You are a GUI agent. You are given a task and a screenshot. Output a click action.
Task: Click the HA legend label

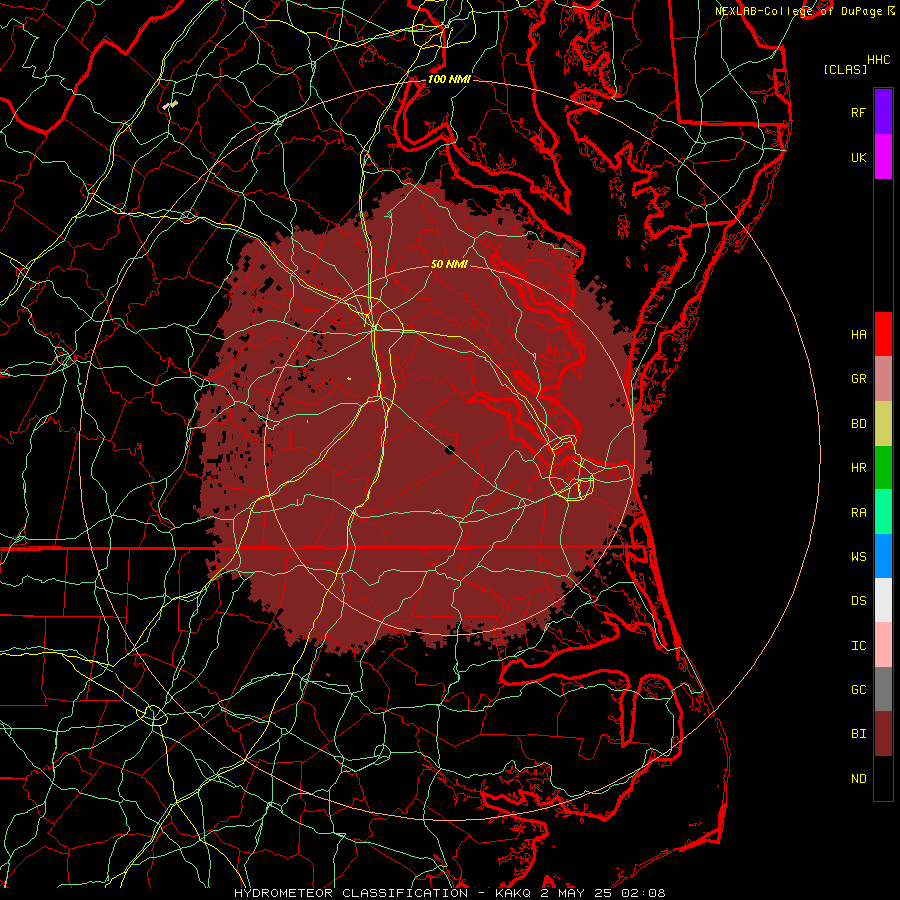[x=858, y=335]
